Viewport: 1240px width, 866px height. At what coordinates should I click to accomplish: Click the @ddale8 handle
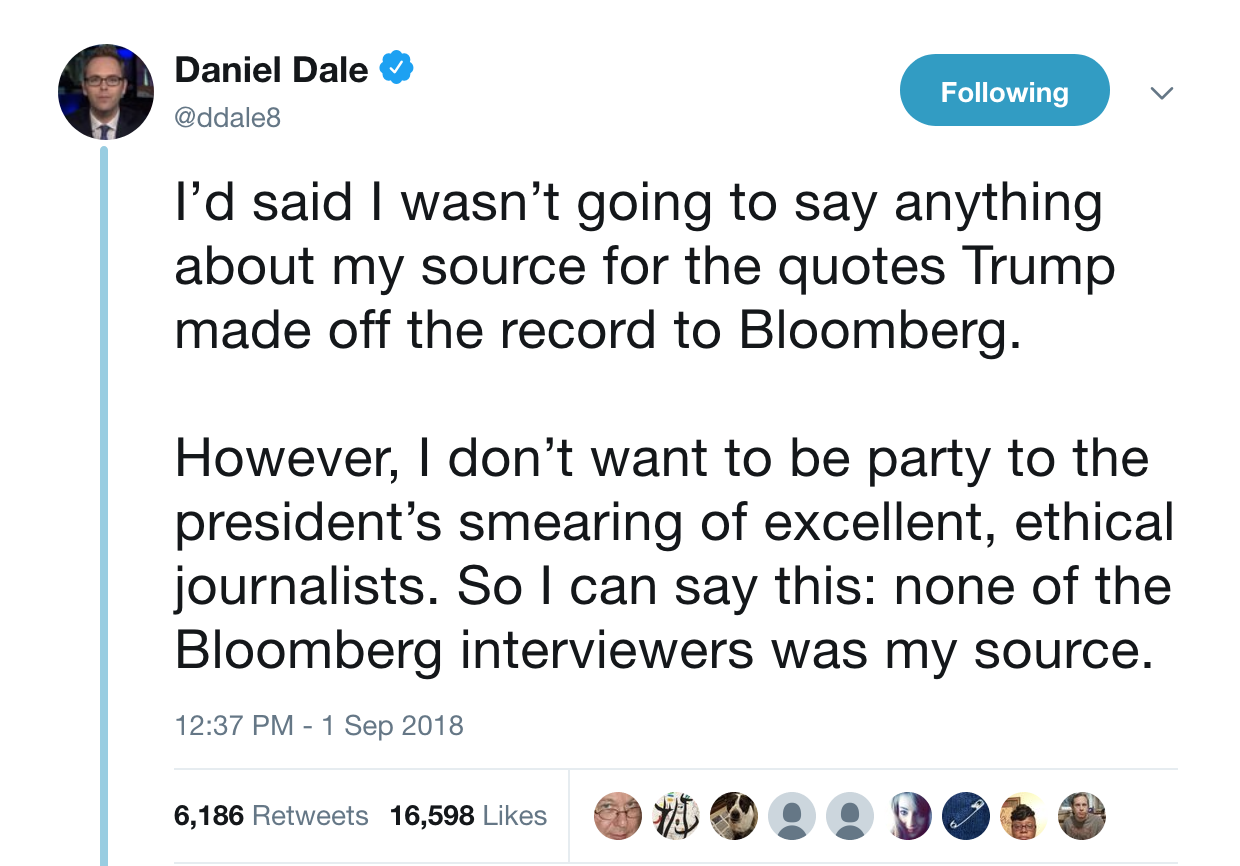228,118
